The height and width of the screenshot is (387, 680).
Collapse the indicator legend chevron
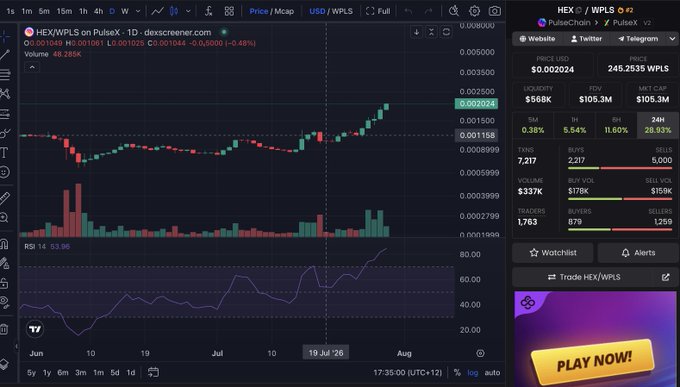pos(32,67)
